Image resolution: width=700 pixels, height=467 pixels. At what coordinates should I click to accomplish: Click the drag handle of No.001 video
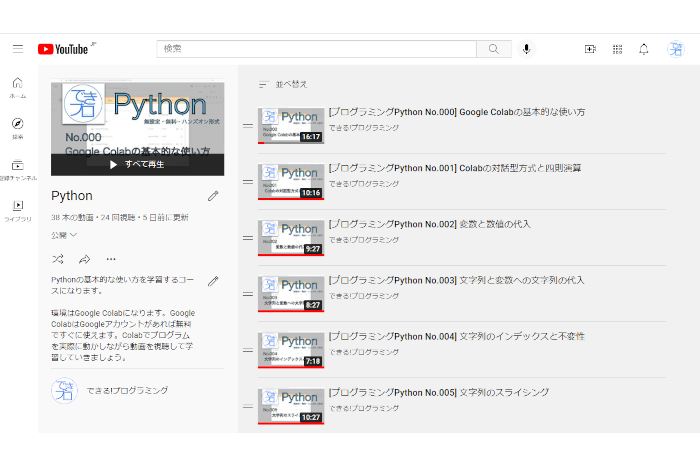(248, 182)
